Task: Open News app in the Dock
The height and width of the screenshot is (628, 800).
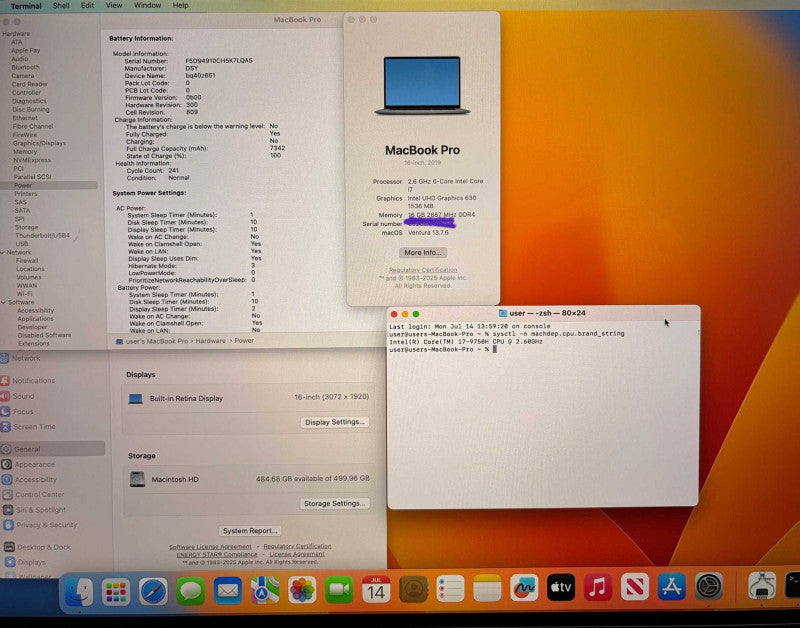Action: (x=635, y=586)
